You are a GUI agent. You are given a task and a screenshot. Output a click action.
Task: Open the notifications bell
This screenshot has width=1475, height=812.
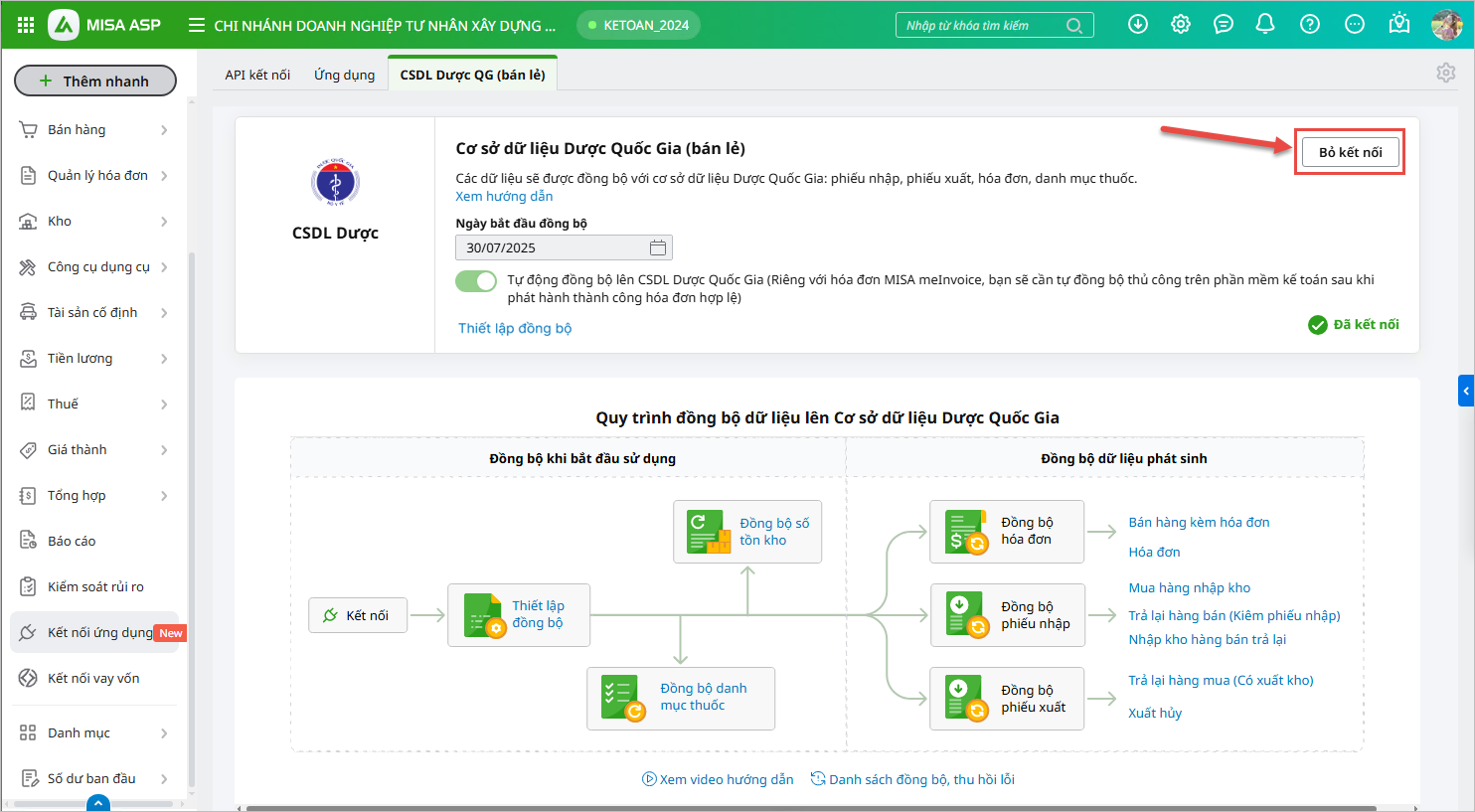pyautogui.click(x=1265, y=25)
